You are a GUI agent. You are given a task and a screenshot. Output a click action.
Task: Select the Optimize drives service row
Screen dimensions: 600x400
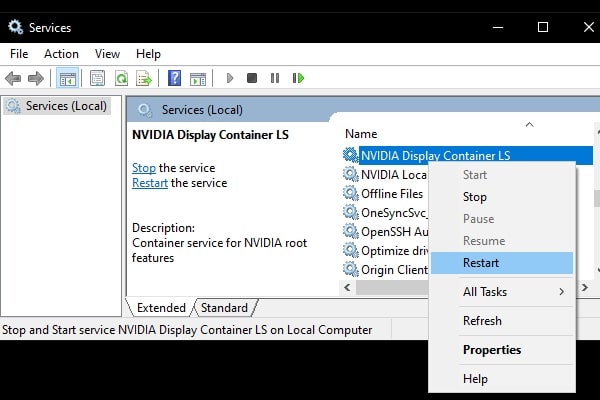(x=385, y=251)
